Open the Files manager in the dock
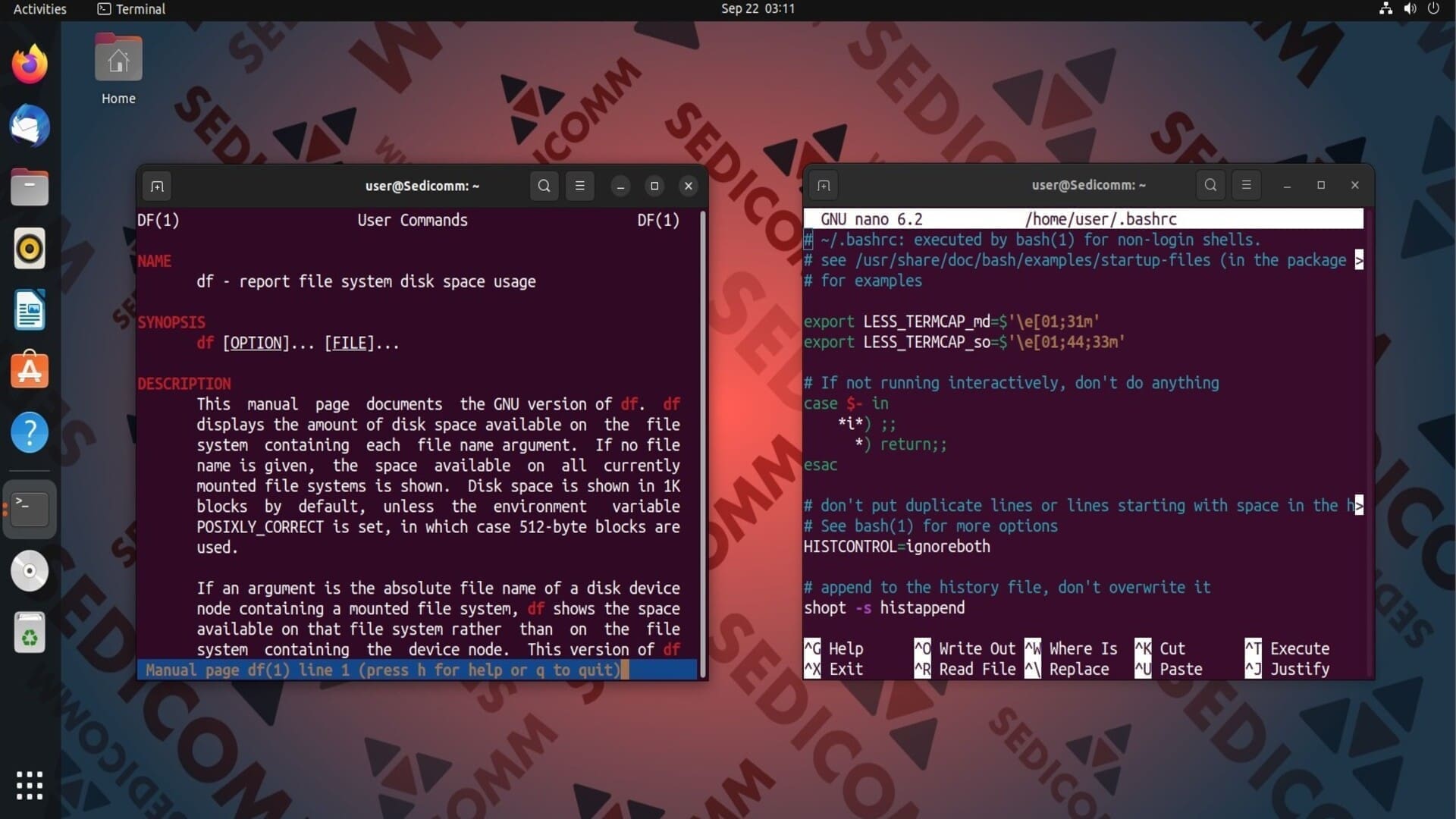 click(30, 187)
